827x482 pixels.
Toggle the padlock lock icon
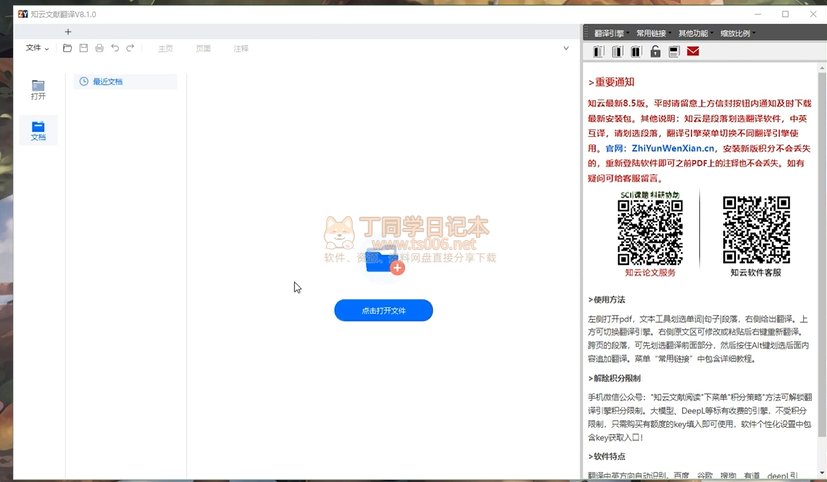(x=655, y=51)
